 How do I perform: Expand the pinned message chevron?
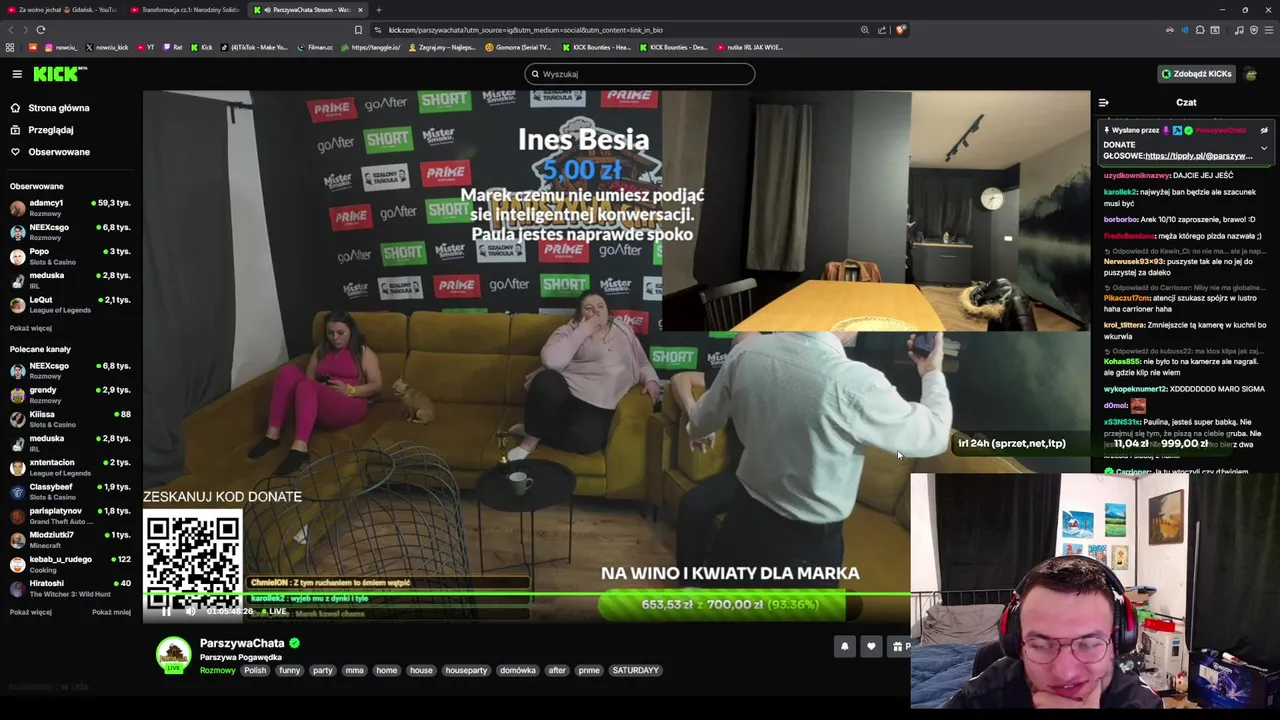(1264, 148)
